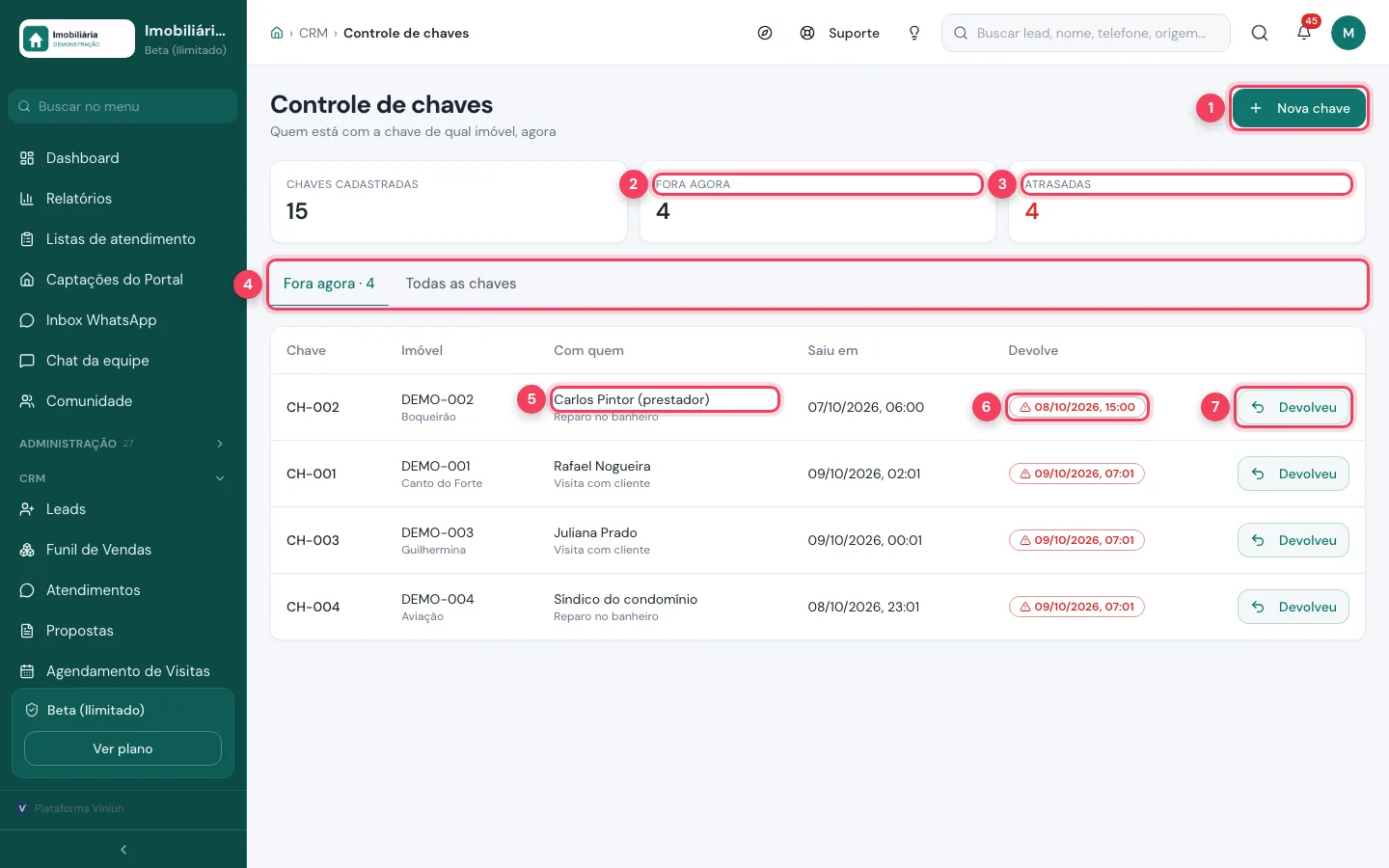Image resolution: width=1389 pixels, height=868 pixels.
Task: Expand the Administração section
Action: 123,444
